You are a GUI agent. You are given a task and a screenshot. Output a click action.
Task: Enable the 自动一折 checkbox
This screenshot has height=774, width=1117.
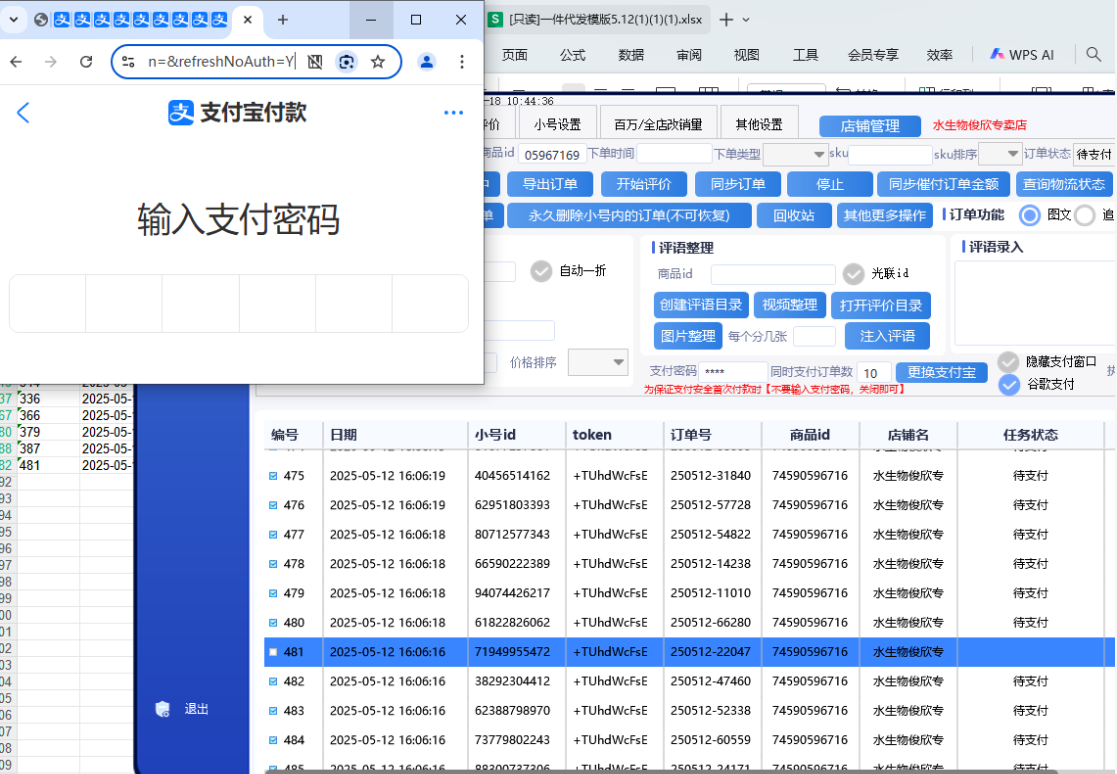(540, 271)
